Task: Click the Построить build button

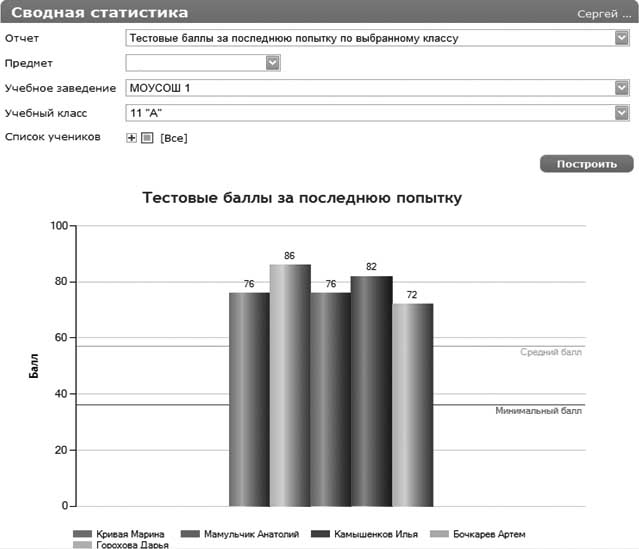Action: 586,164
